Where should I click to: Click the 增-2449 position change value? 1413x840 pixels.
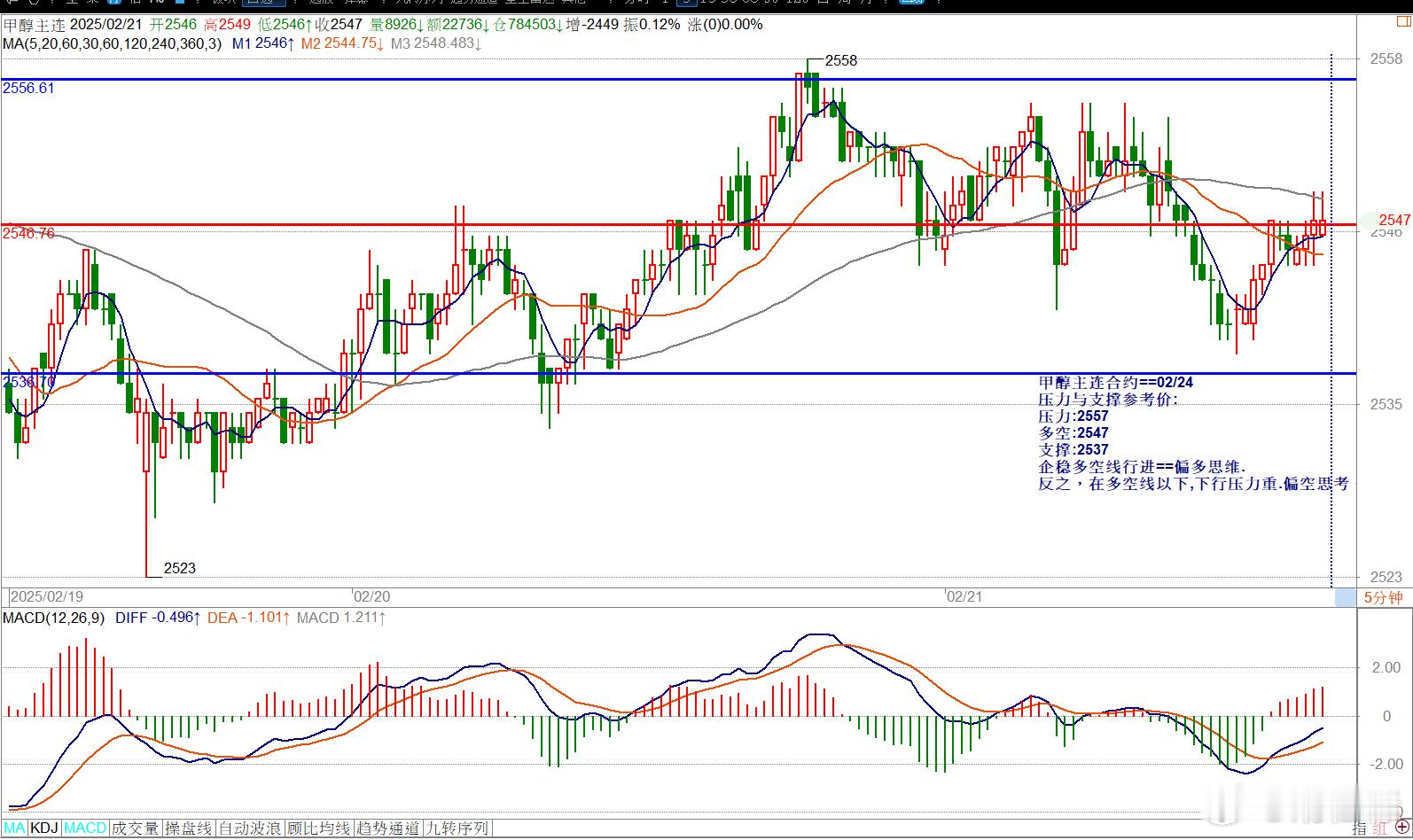[593, 25]
